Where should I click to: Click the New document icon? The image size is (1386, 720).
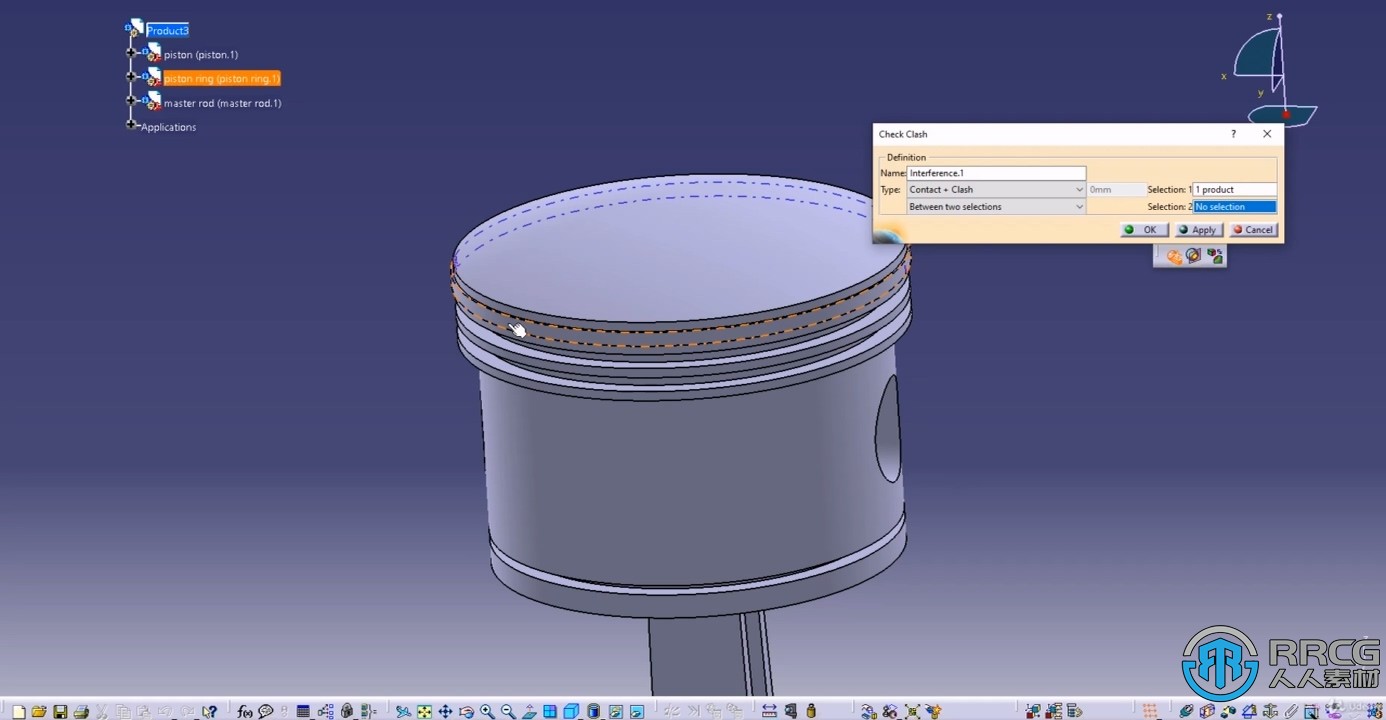18,712
